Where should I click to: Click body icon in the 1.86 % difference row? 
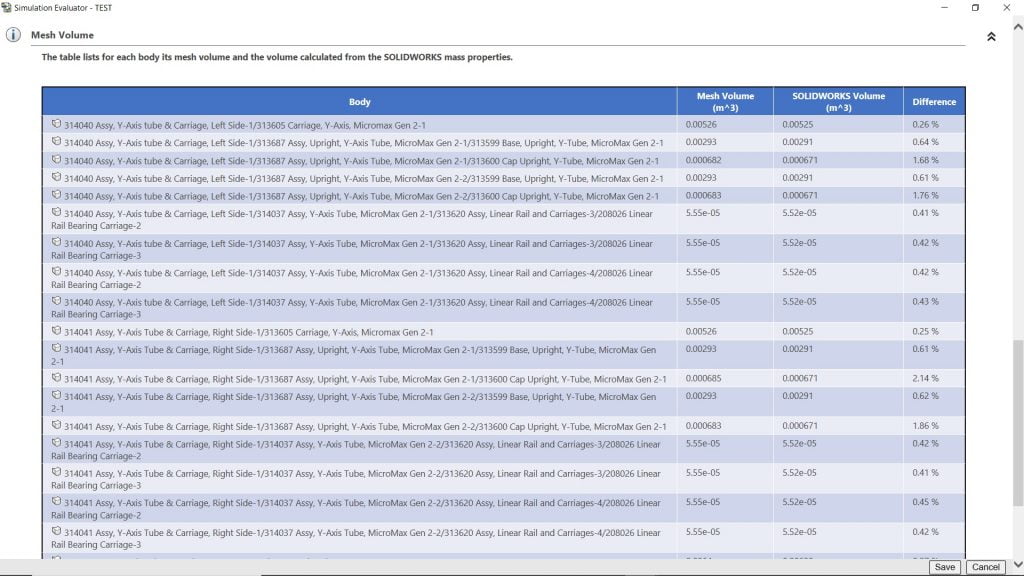(x=56, y=425)
